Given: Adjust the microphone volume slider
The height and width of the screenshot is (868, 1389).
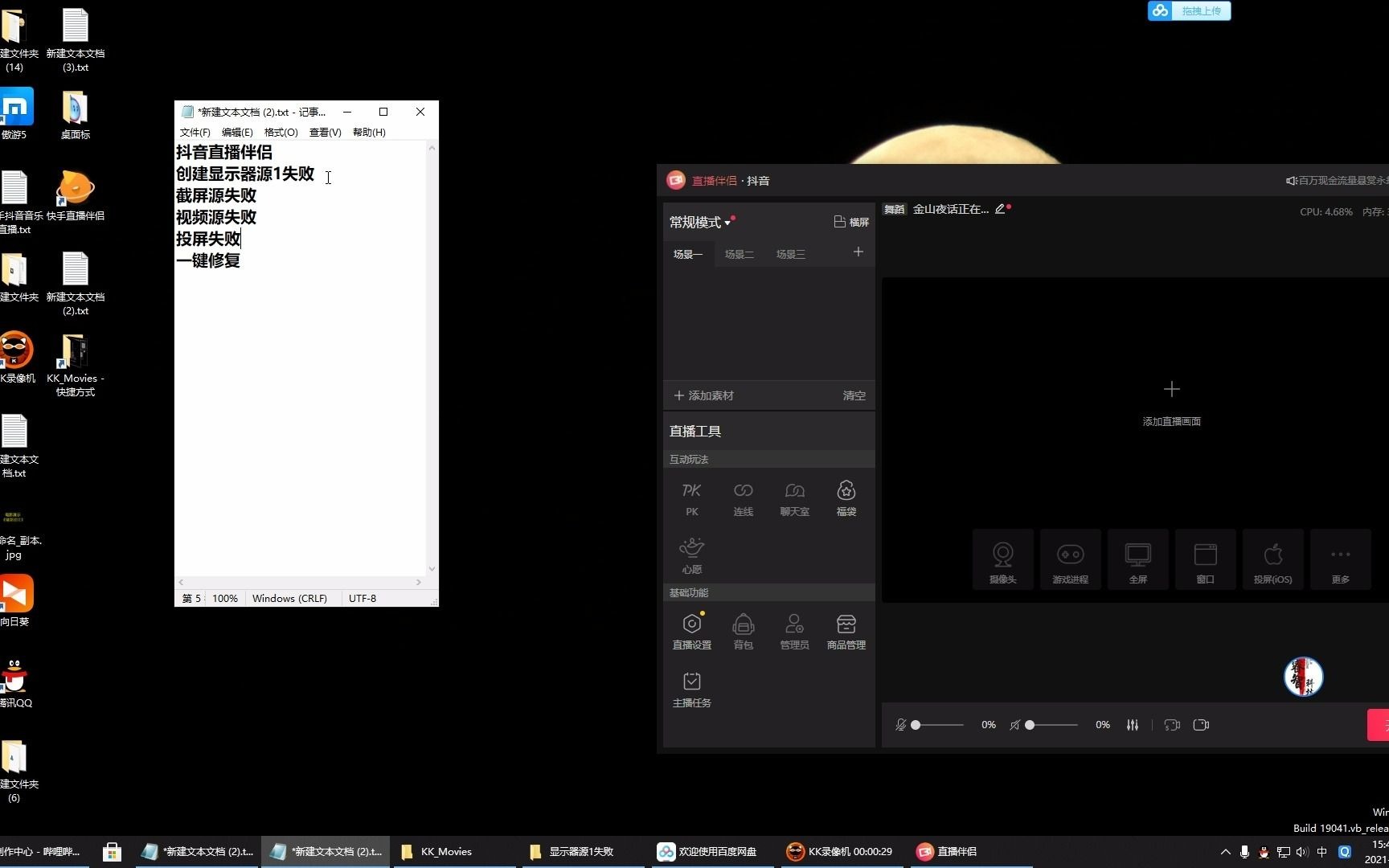Looking at the screenshot, I should coord(937,725).
